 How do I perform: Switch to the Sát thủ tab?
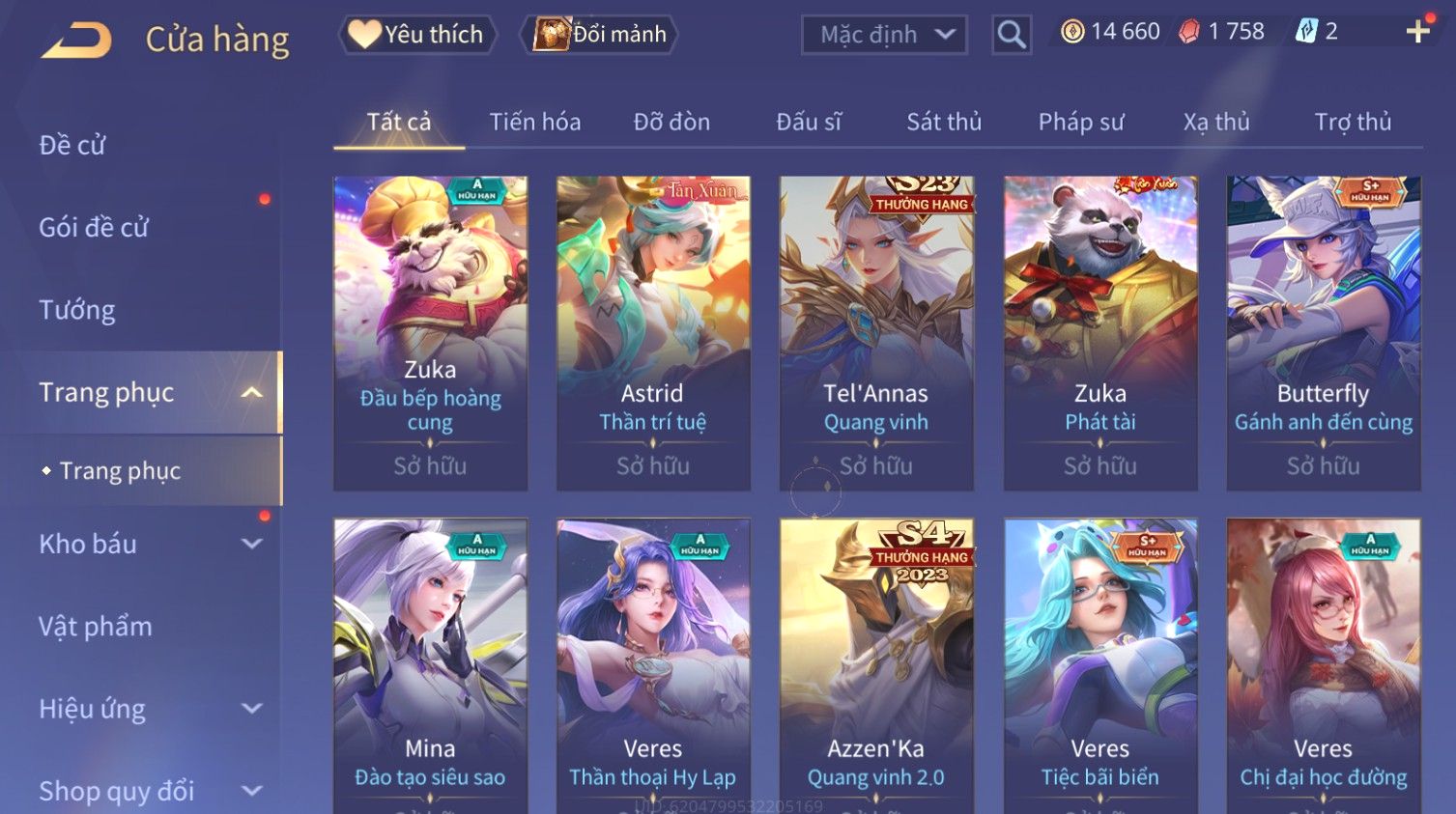tap(944, 122)
